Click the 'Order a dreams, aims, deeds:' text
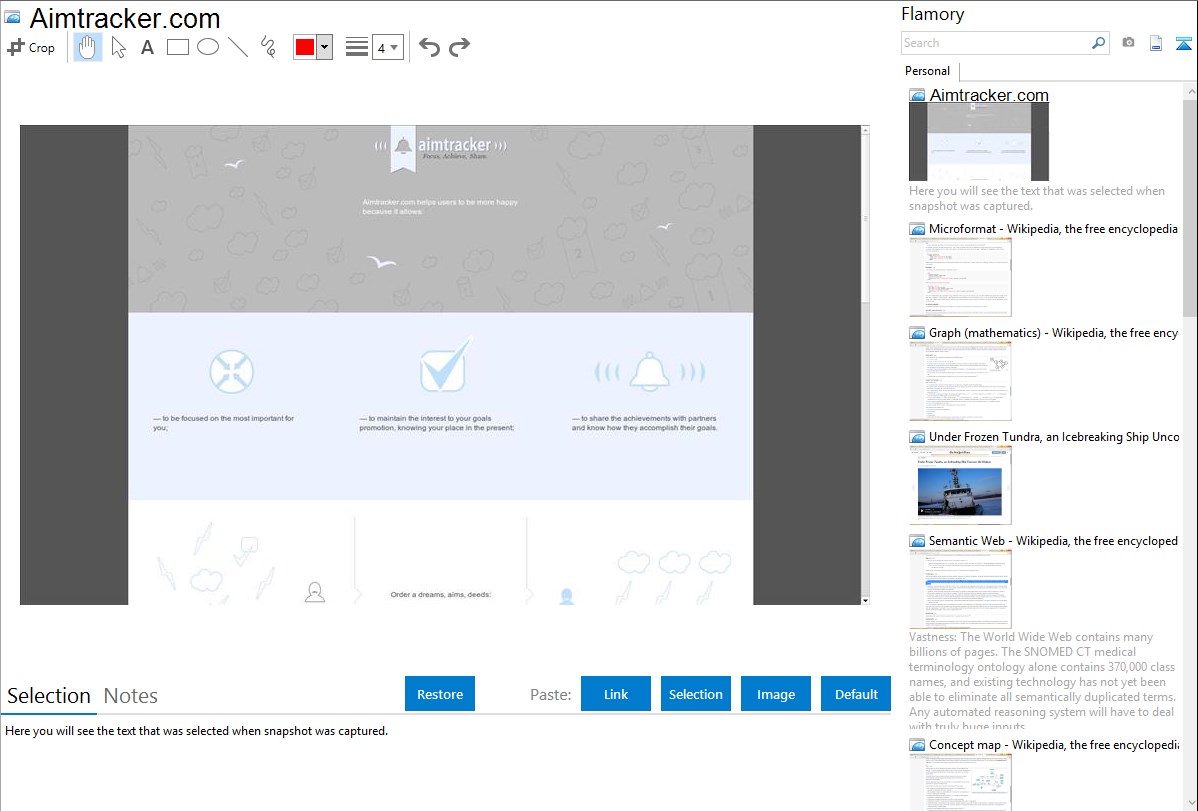Image resolution: width=1198 pixels, height=811 pixels. (x=441, y=594)
